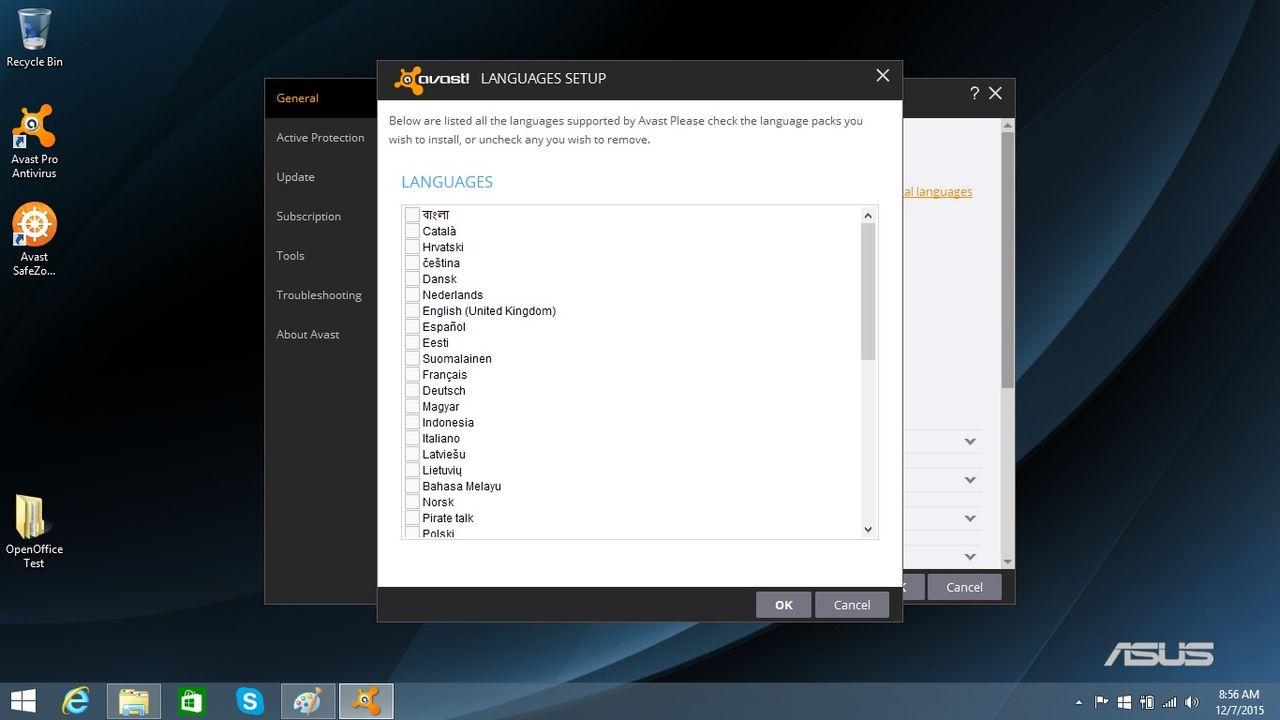1280x720 pixels.
Task: Click the help question mark in Avast settings
Action: pyautogui.click(x=974, y=93)
